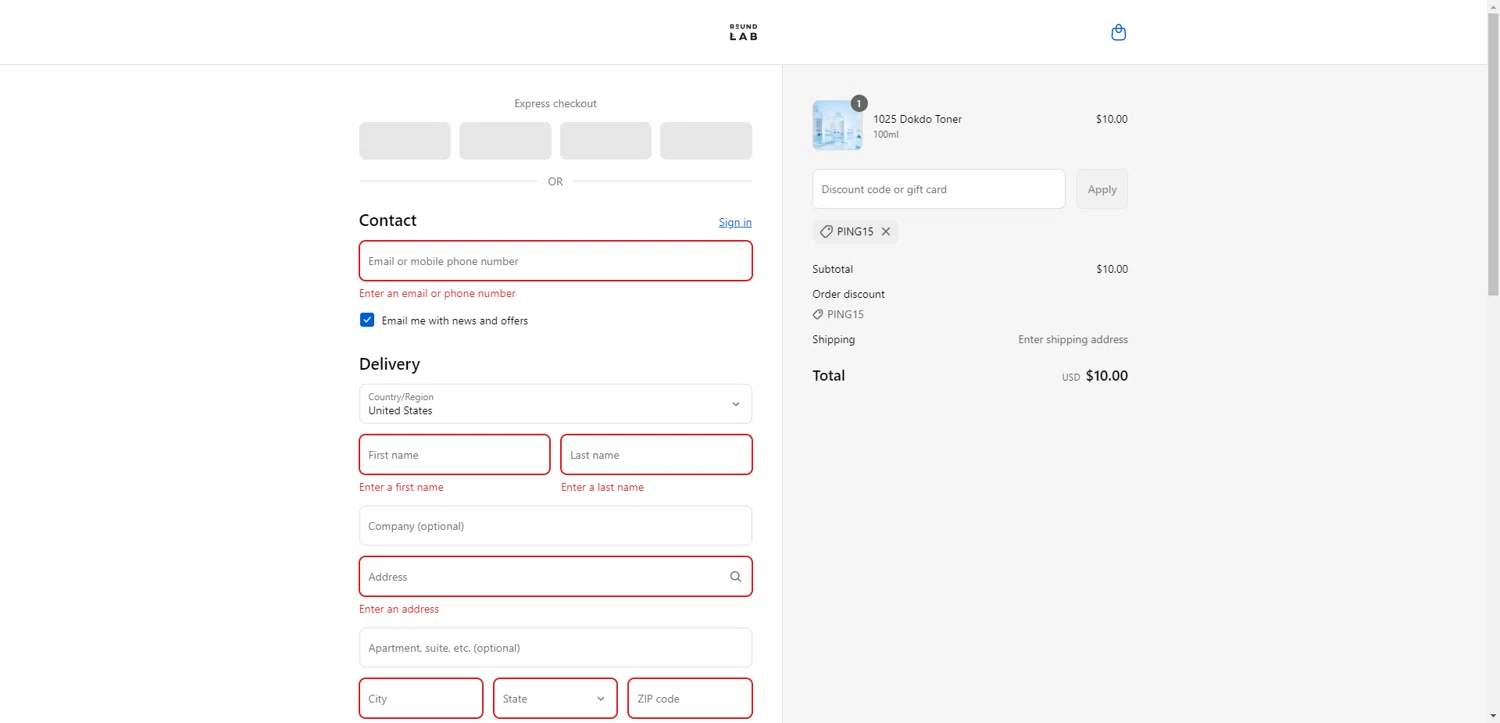
Task: Click the 'Express checkout' heading text
Action: (x=555, y=104)
